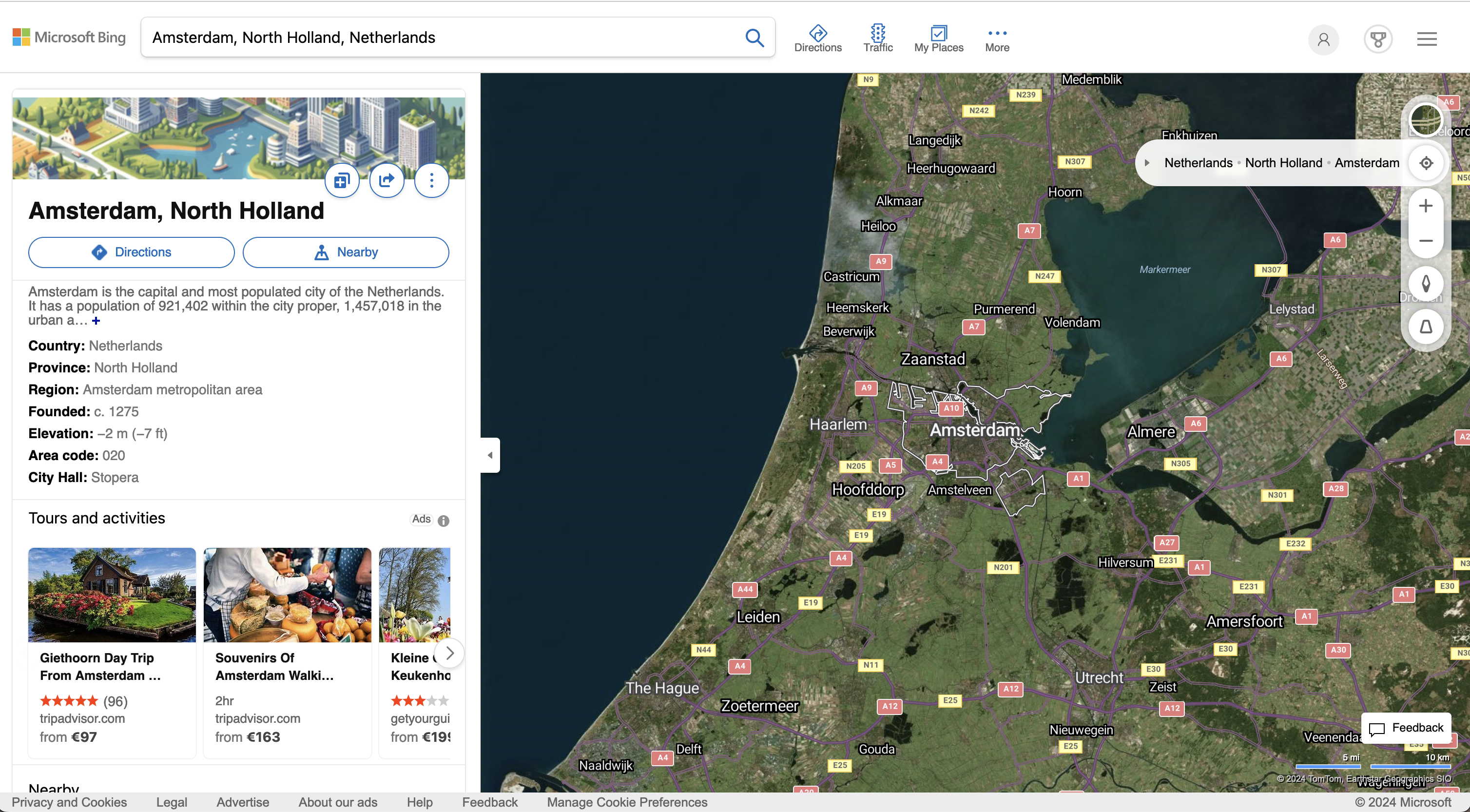Save Amsterdam to a collection
The width and height of the screenshot is (1470, 812).
[342, 181]
